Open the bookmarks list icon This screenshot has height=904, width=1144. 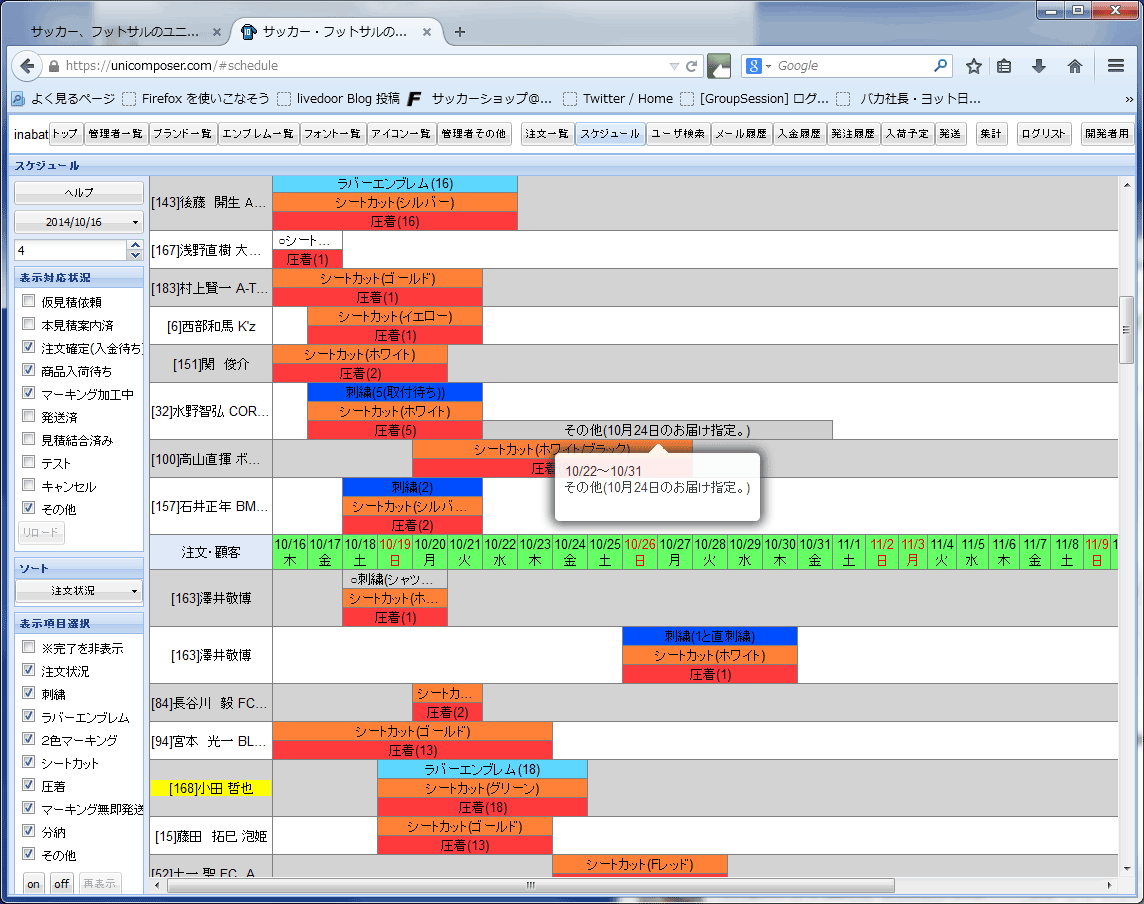(x=1004, y=66)
